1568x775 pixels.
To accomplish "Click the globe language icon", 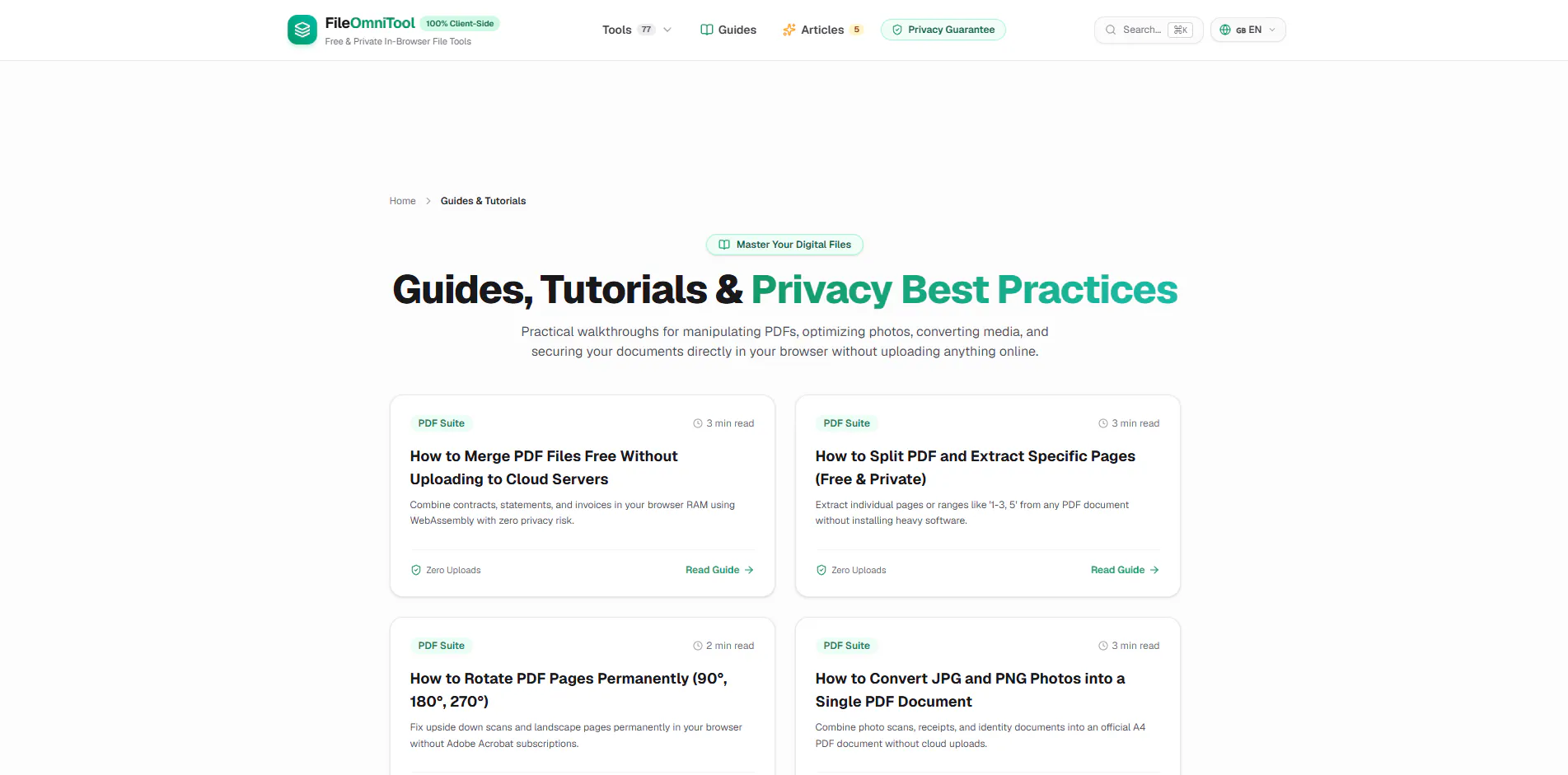I will [1225, 30].
